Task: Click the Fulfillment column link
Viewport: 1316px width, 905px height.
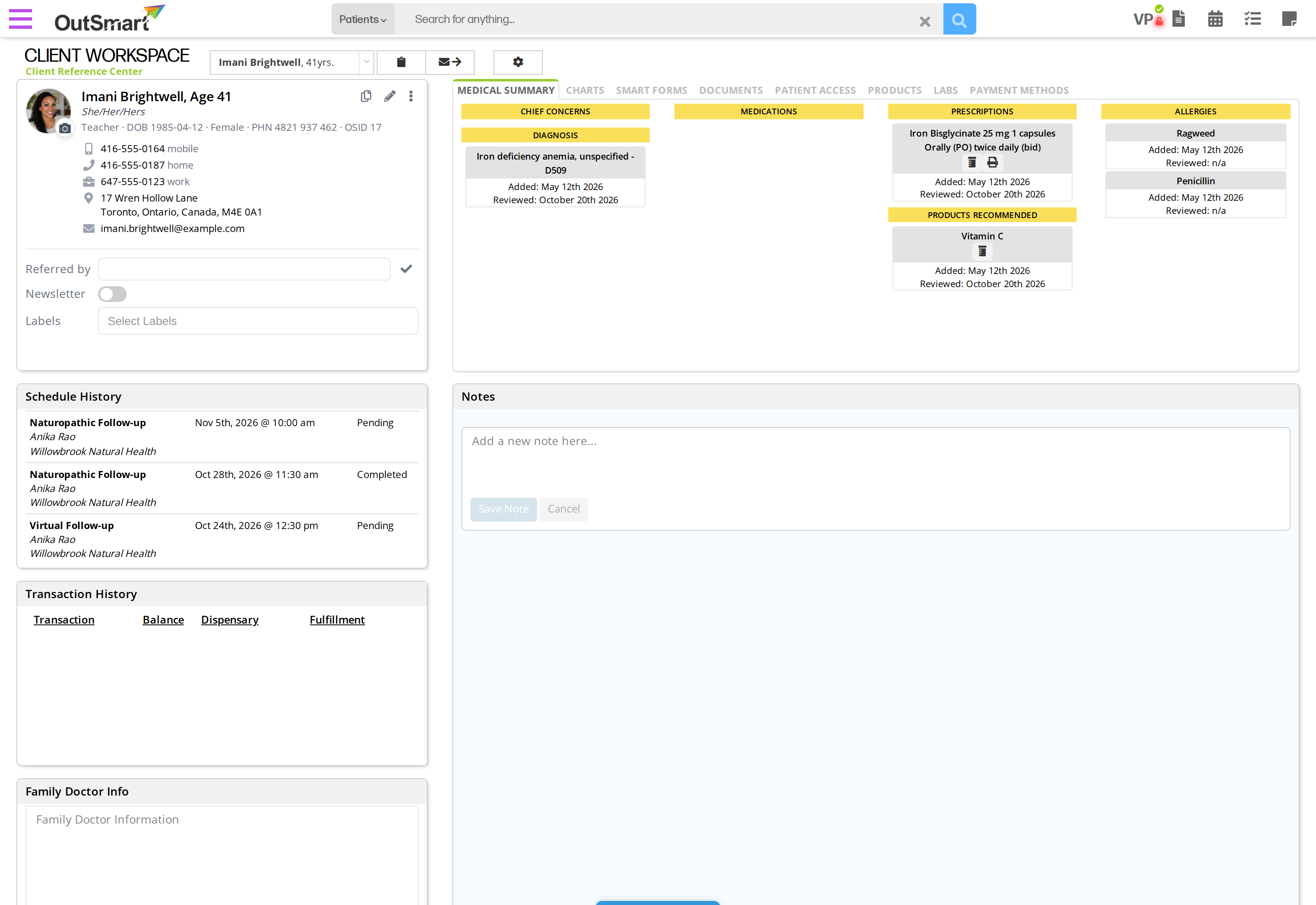Action: click(x=337, y=620)
